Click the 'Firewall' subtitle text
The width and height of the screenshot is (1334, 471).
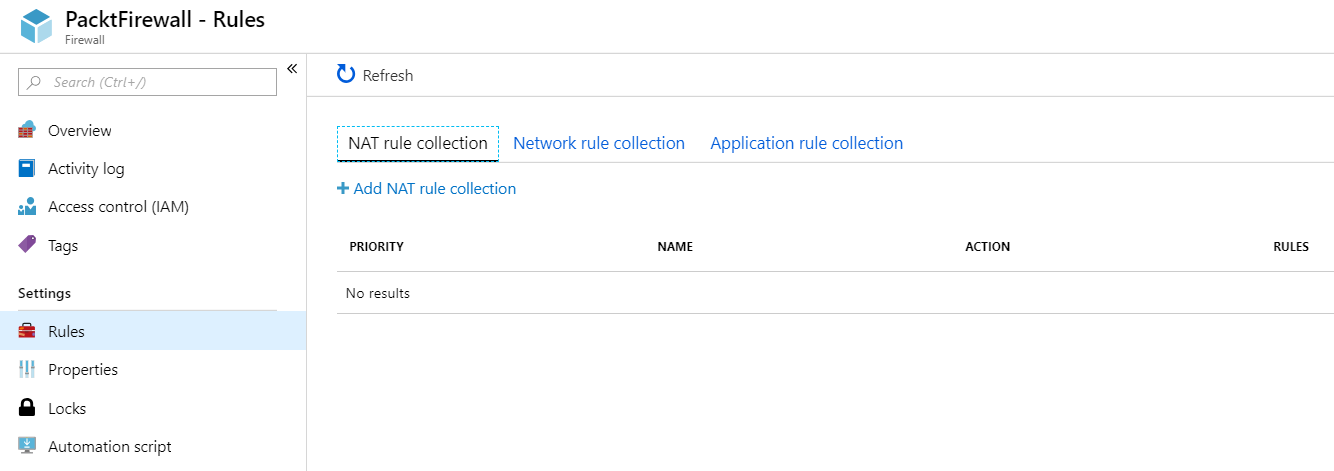click(85, 40)
